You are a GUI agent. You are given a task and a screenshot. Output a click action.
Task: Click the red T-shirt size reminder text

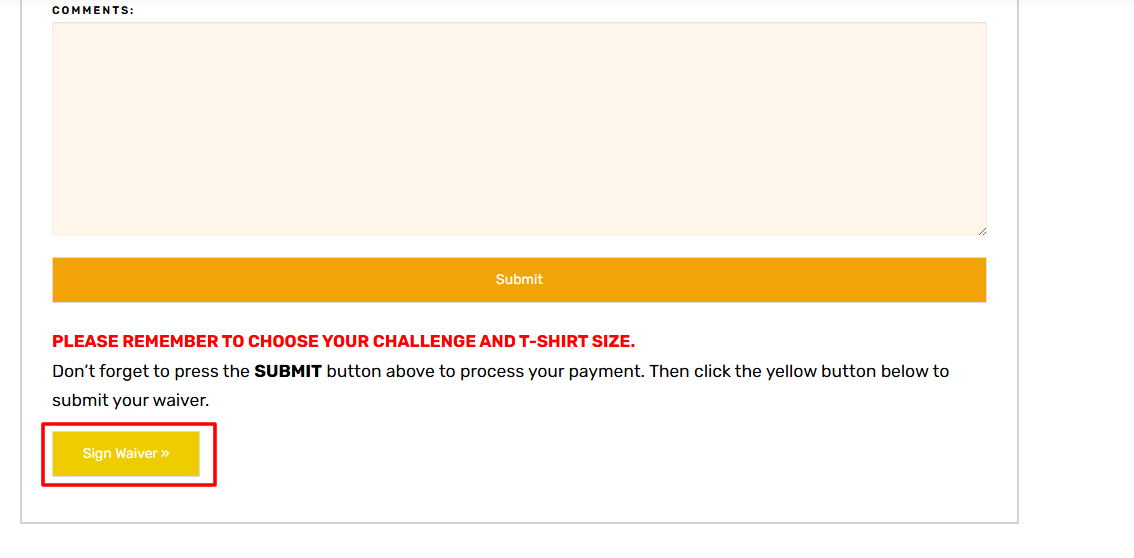344,342
